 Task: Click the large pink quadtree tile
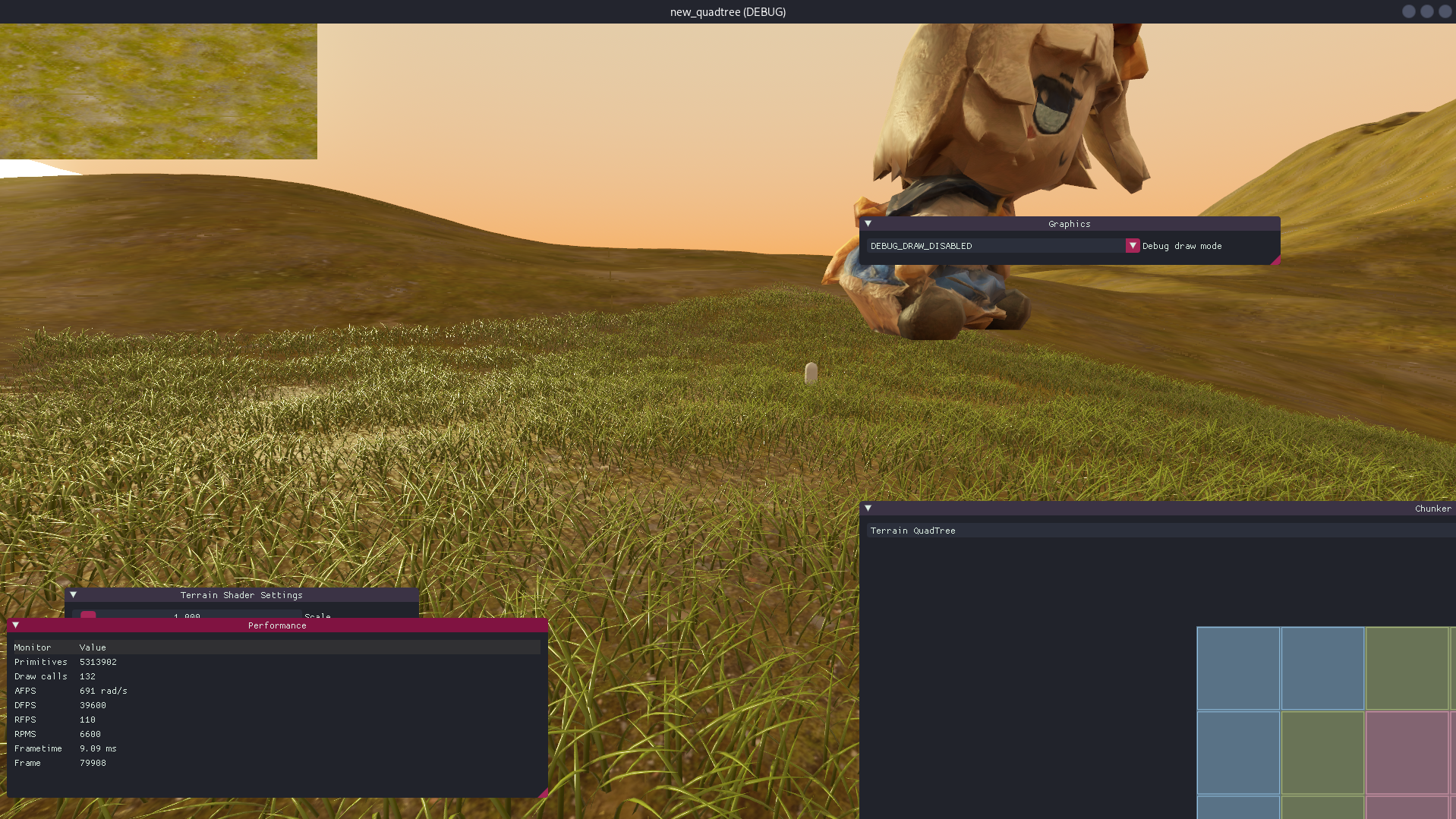(1407, 752)
